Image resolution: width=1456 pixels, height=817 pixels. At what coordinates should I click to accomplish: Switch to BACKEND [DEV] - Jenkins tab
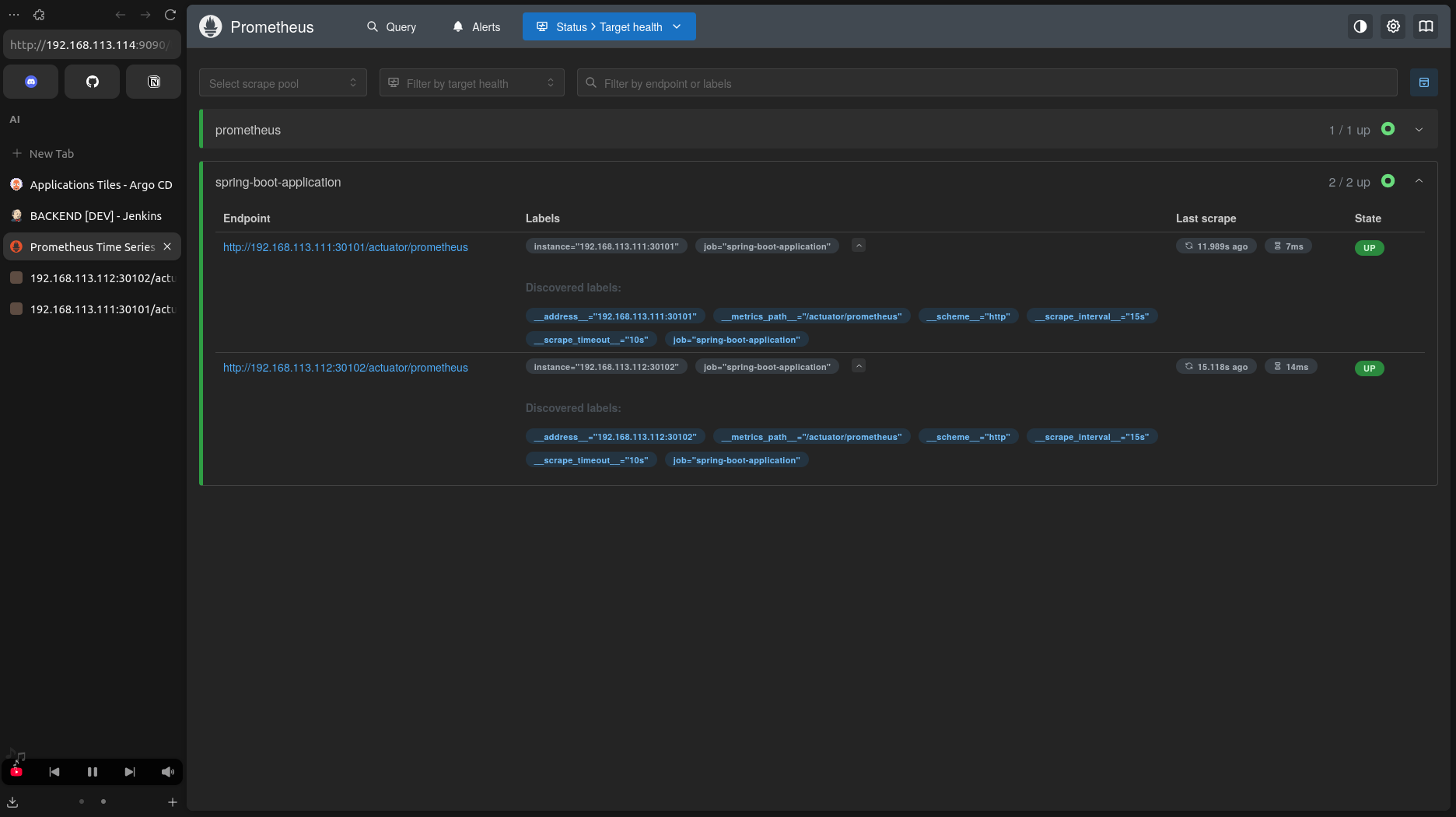93,216
